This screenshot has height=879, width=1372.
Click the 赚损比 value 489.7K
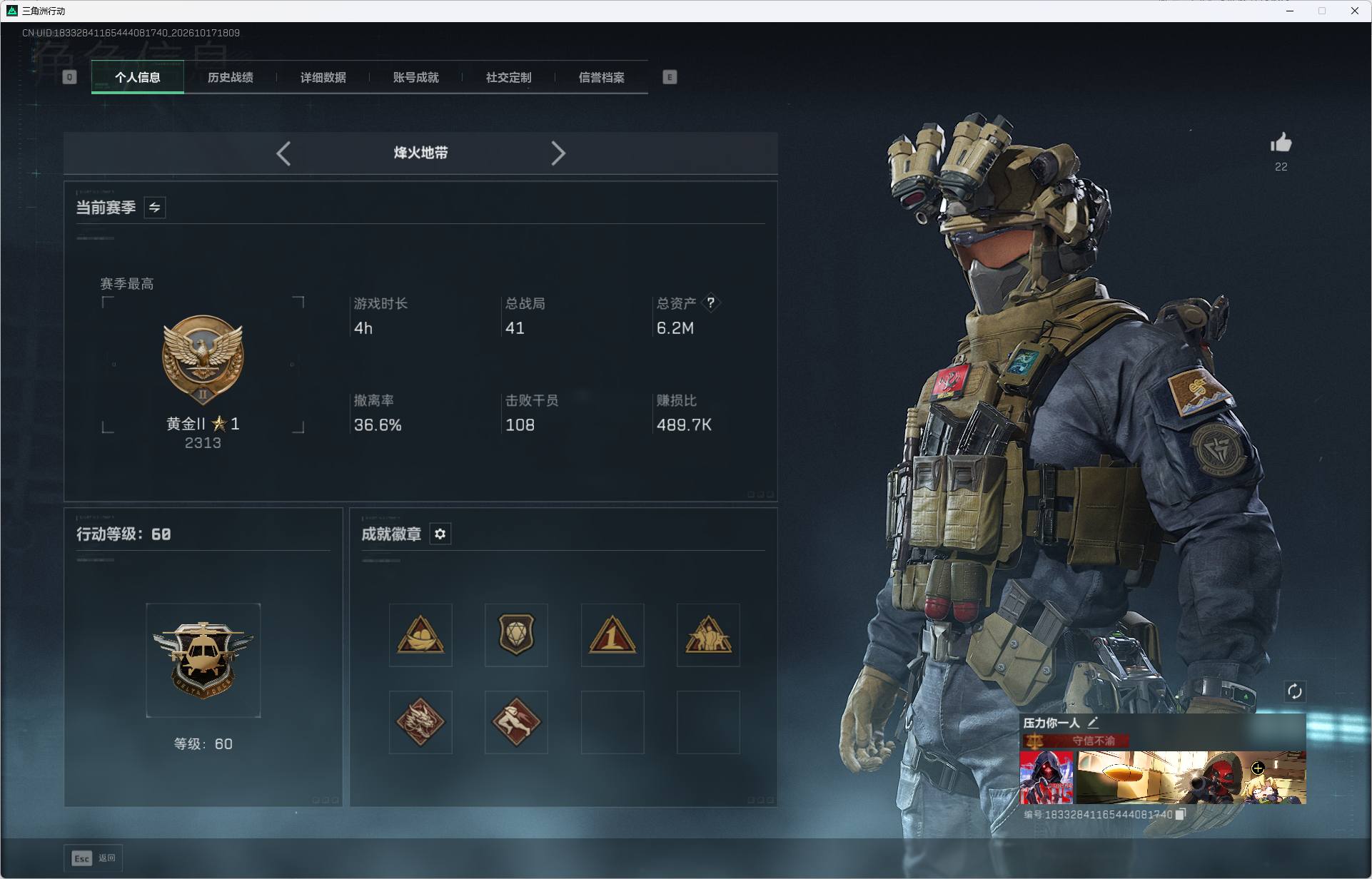[684, 425]
